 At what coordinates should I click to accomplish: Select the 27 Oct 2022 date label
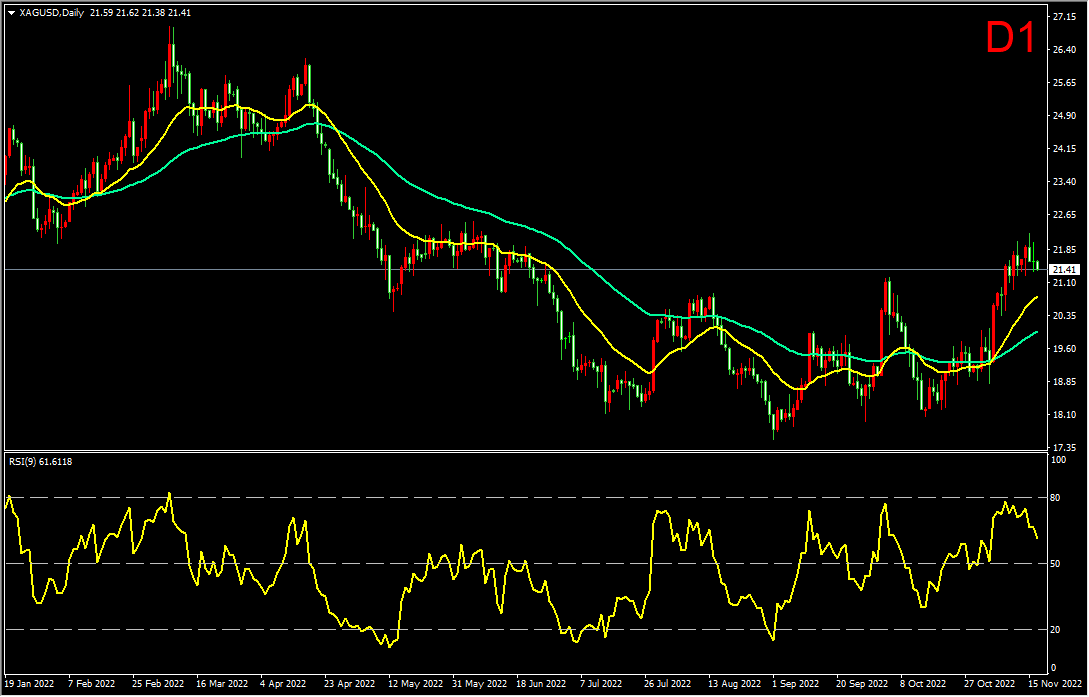pyautogui.click(x=989, y=684)
